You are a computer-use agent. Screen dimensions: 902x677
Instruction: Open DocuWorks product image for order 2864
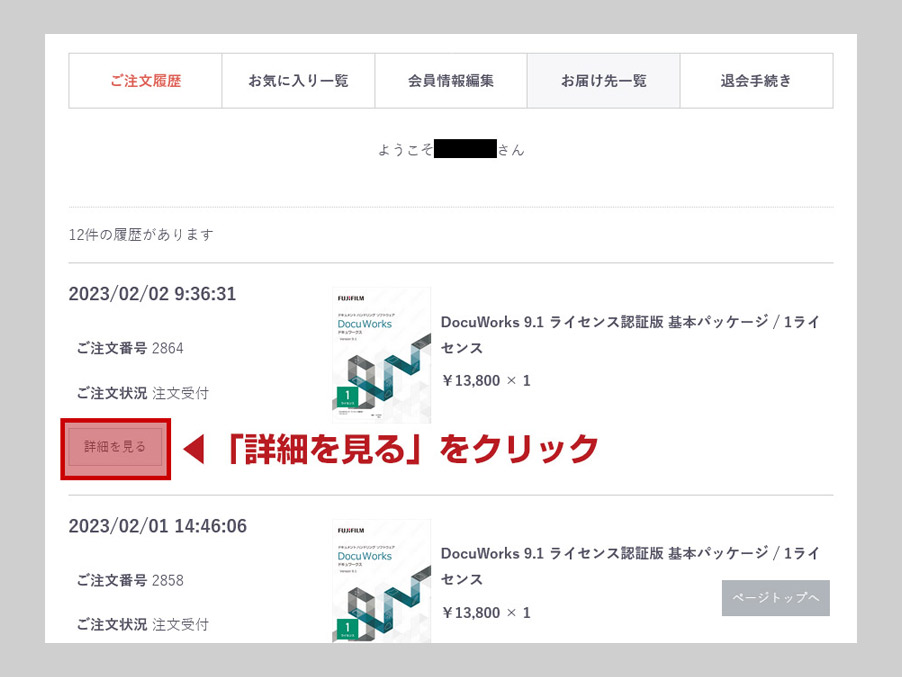[x=381, y=355]
